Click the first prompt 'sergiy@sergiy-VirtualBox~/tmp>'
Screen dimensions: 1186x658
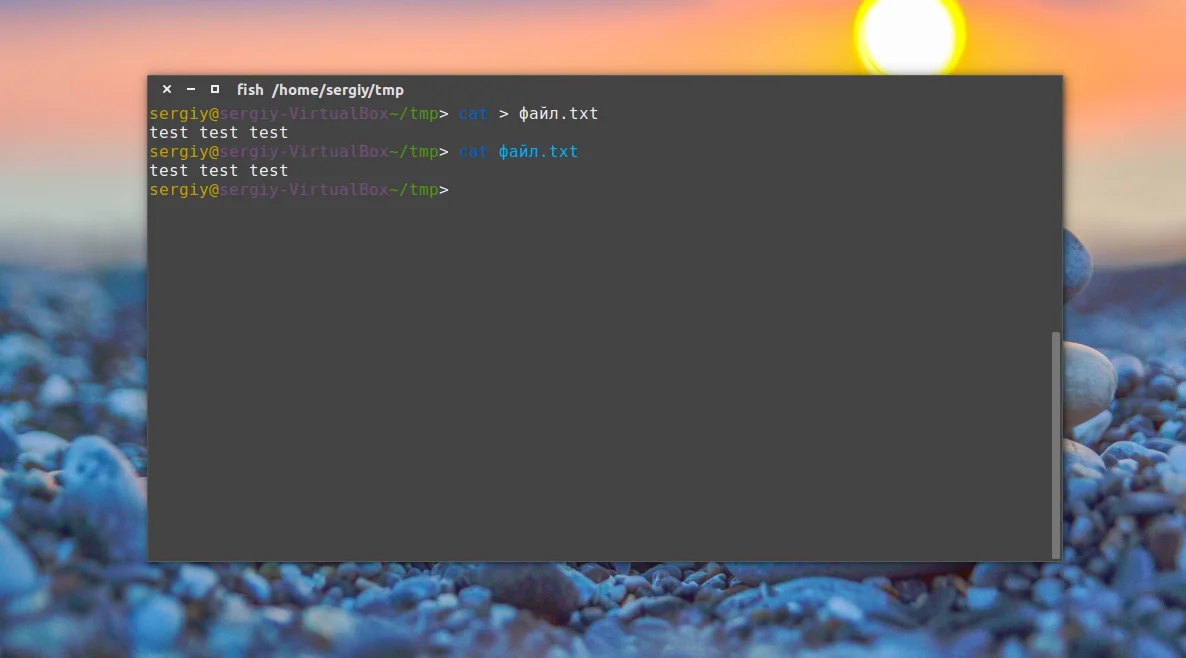(x=299, y=113)
